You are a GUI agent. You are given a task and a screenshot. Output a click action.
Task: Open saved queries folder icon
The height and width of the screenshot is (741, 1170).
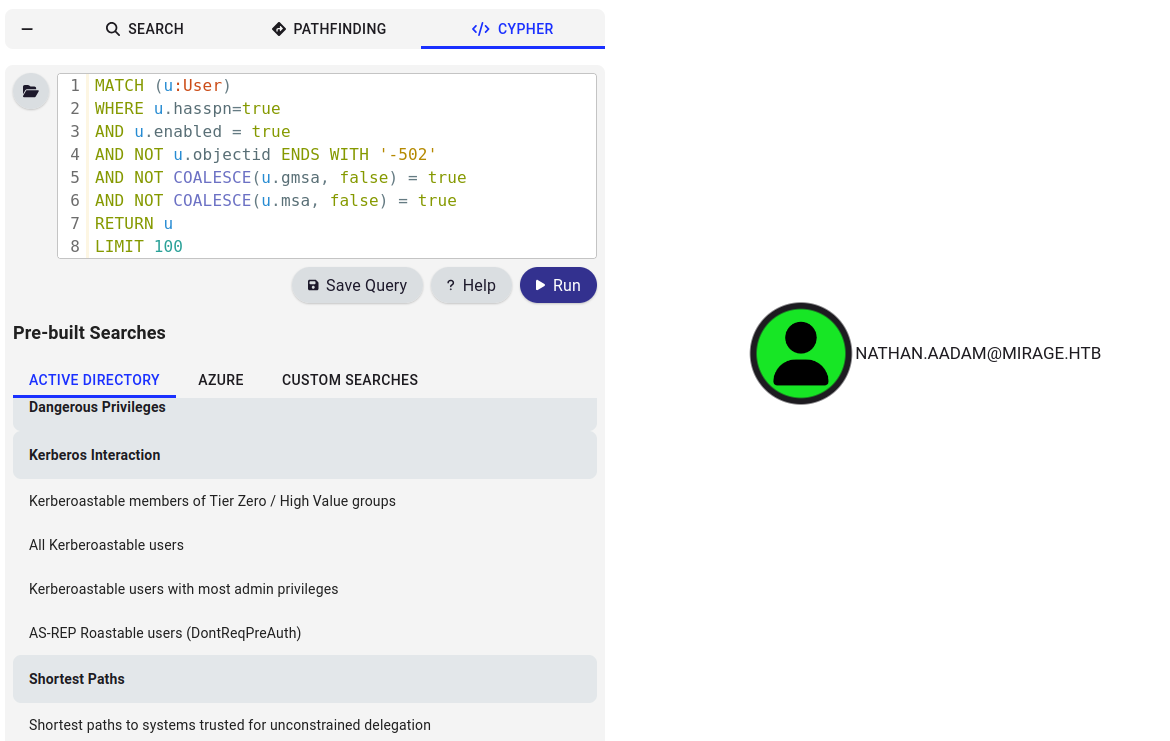[31, 92]
